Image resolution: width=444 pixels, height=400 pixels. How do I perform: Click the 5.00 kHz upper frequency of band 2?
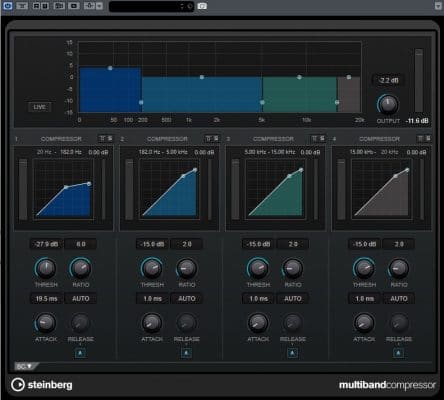(177, 152)
